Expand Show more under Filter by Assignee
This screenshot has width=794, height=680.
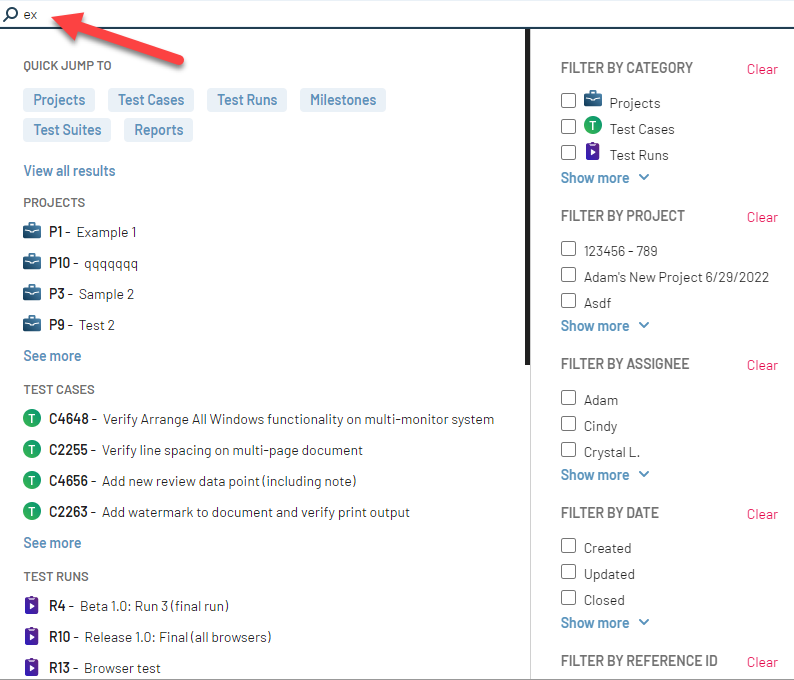pos(605,474)
